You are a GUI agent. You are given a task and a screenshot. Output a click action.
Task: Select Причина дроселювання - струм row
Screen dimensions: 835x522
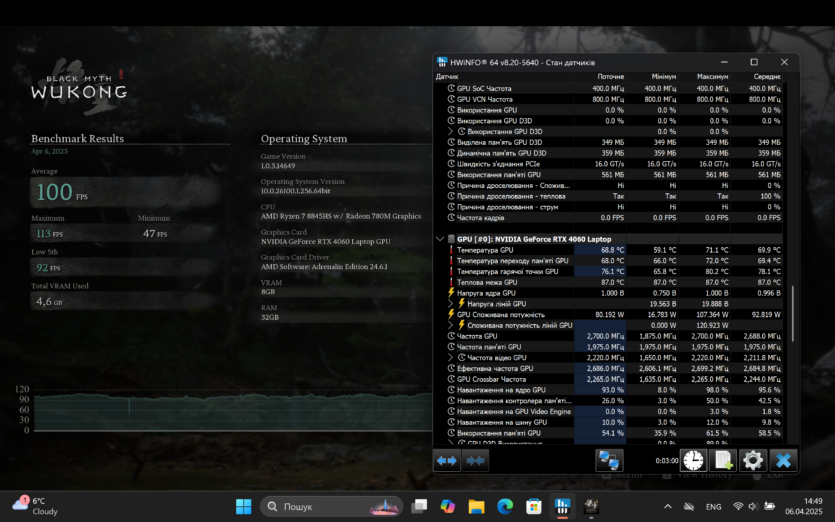click(x=608, y=207)
